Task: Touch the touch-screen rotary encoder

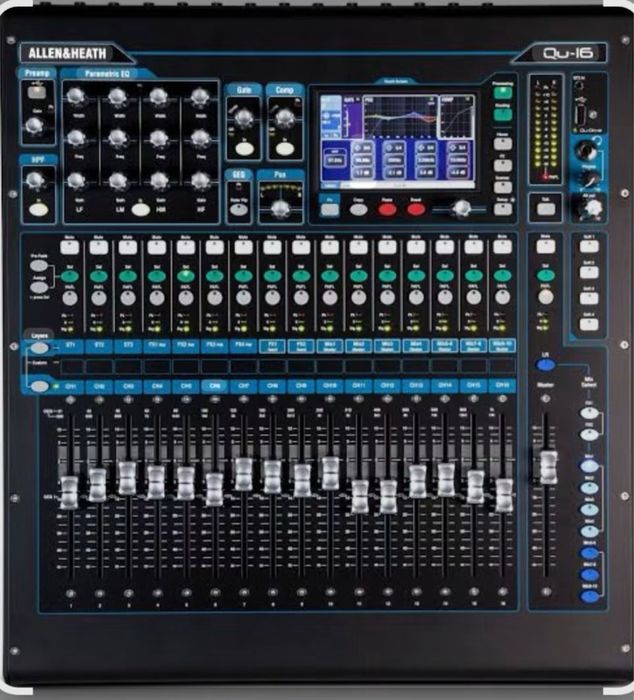Action: (461, 208)
